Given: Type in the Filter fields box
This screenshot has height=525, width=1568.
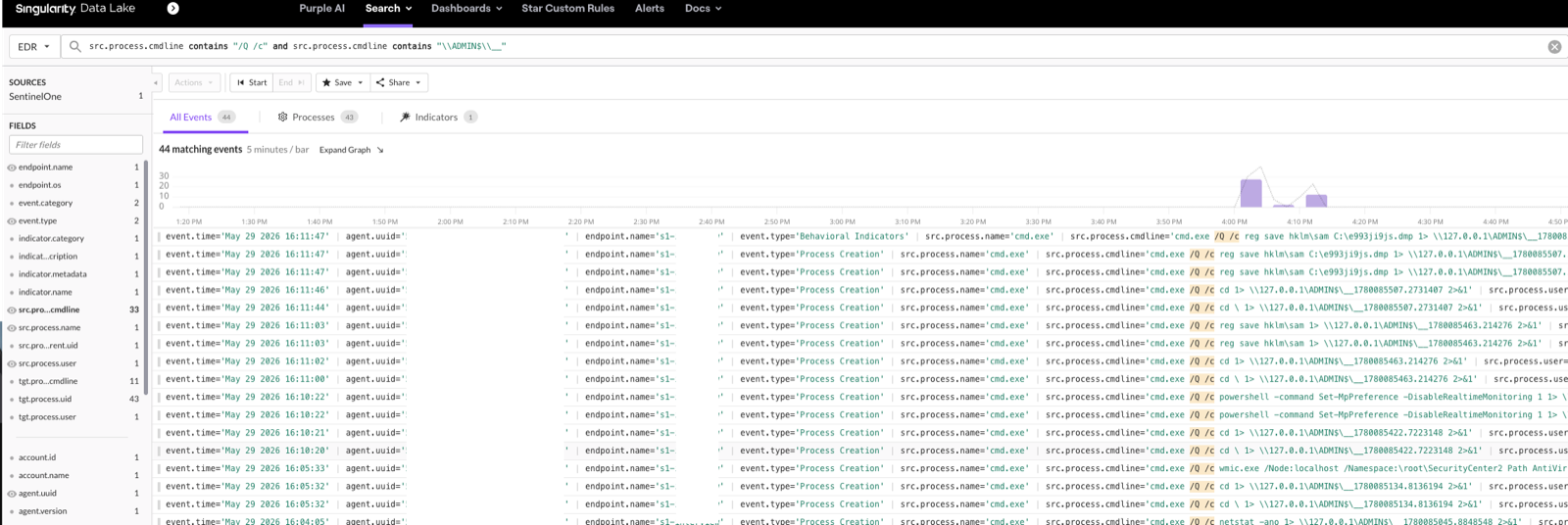Looking at the screenshot, I should (75, 145).
